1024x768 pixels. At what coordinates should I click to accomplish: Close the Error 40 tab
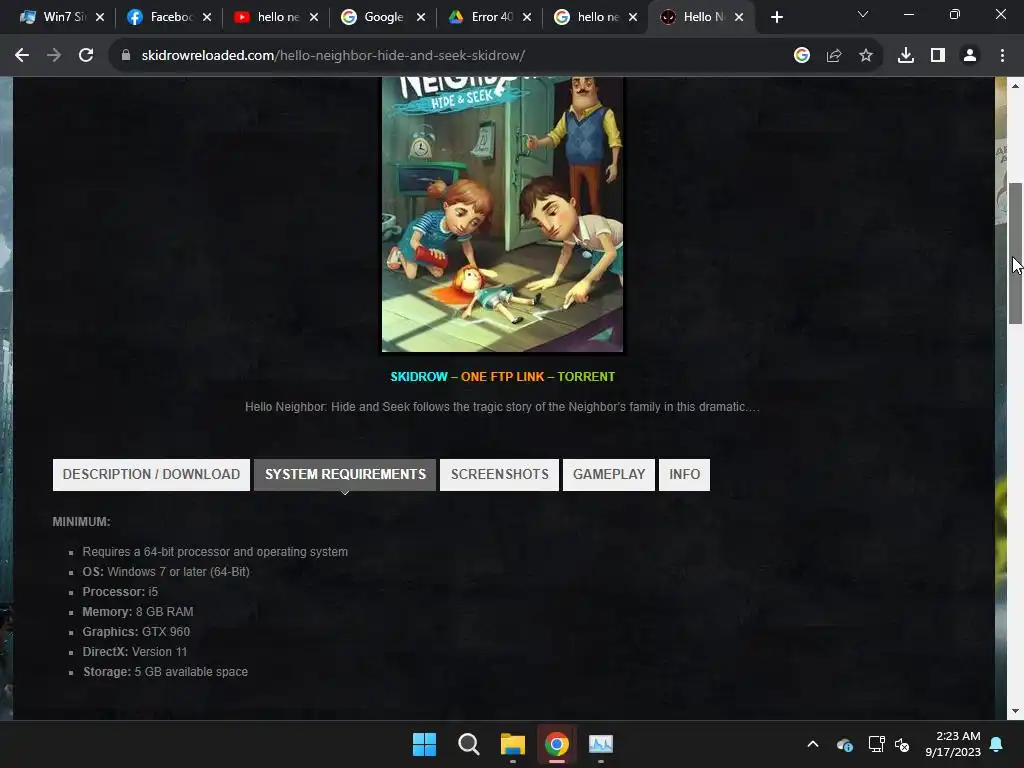coord(527,17)
